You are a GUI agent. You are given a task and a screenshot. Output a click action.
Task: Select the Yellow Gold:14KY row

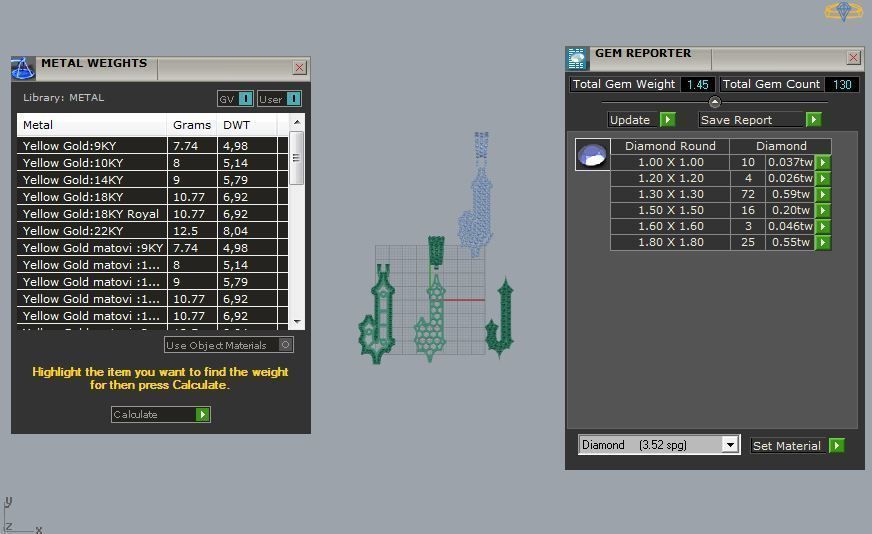[x=152, y=180]
